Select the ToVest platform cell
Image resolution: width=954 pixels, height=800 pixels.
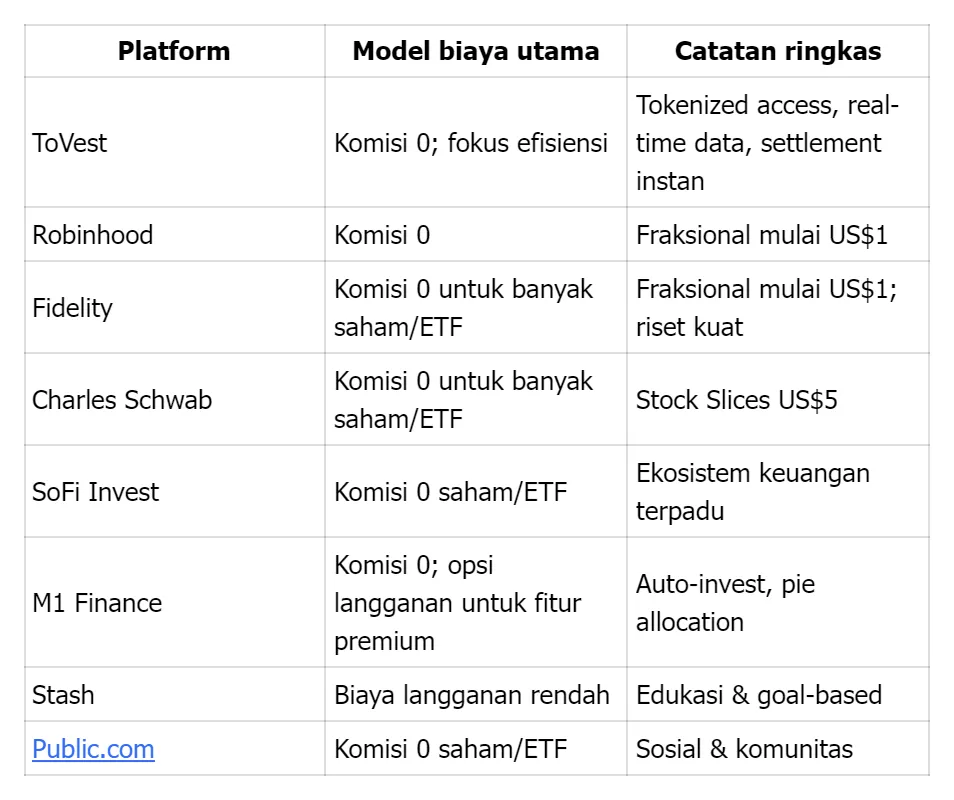70,143
